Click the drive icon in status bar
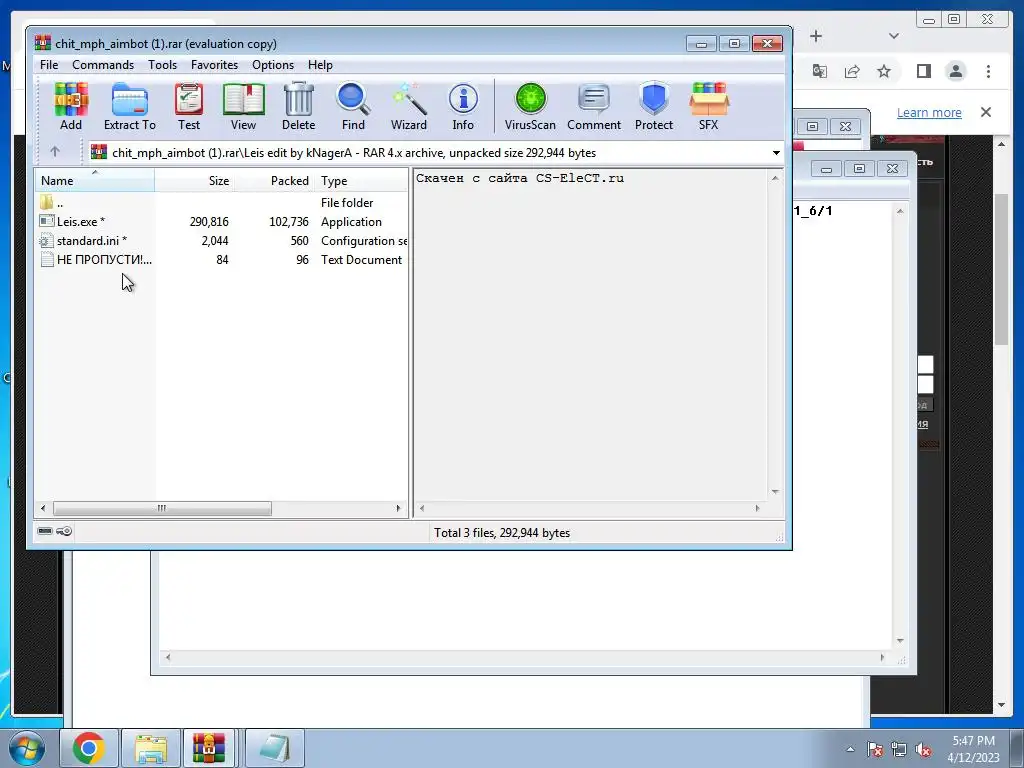Image resolution: width=1024 pixels, height=768 pixels. tap(45, 531)
